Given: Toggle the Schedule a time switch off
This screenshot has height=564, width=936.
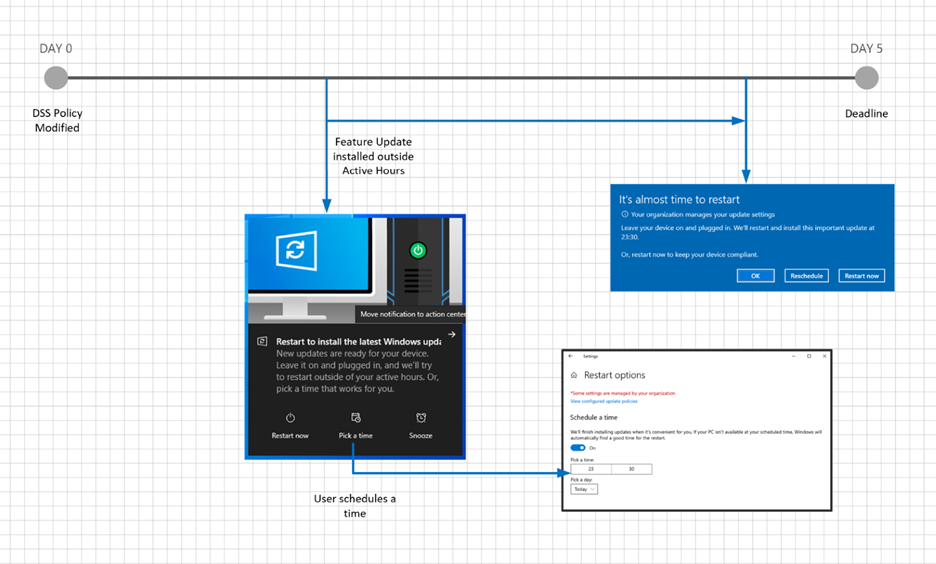Looking at the screenshot, I should (578, 448).
